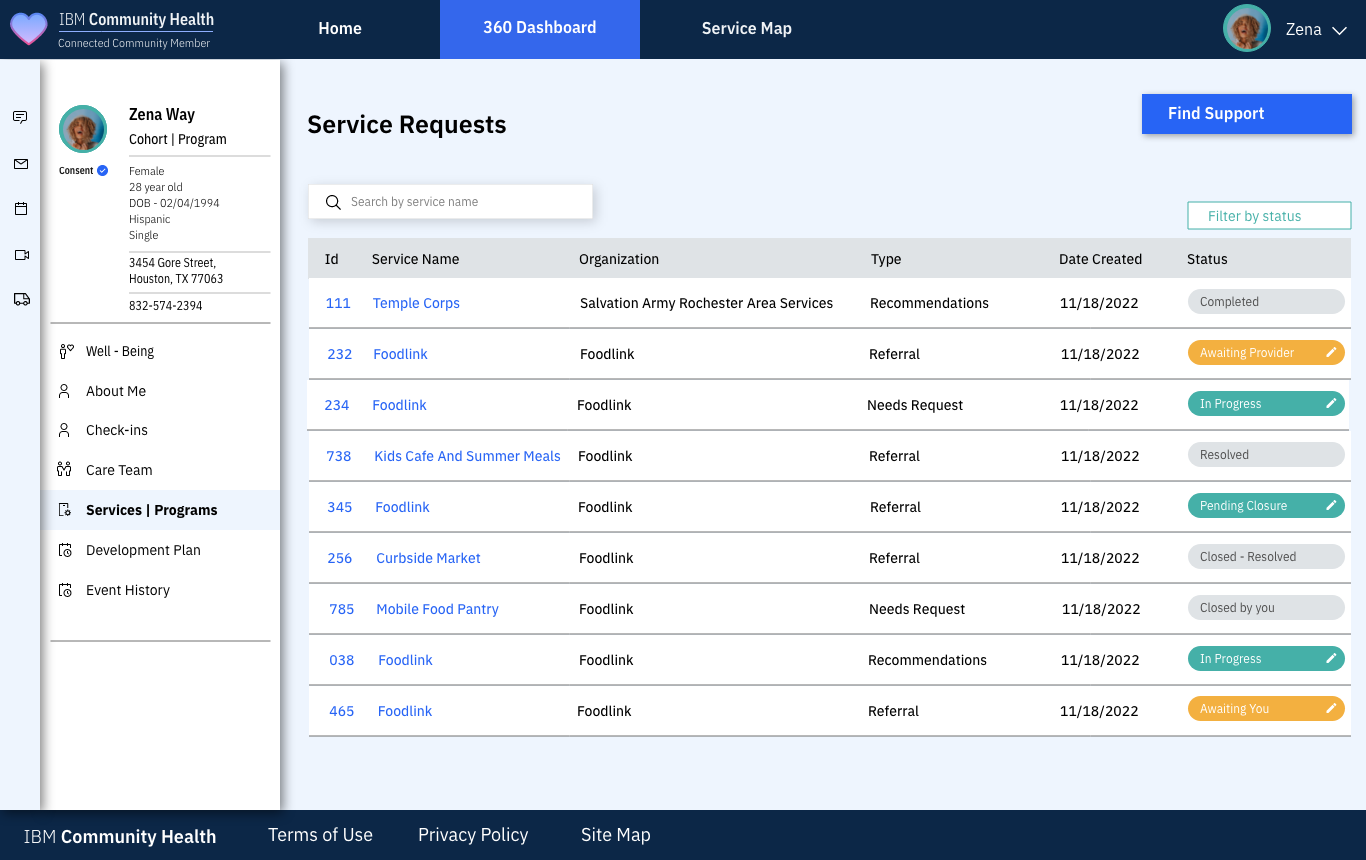This screenshot has width=1366, height=860.
Task: Select Services | Programs menu item
Action: click(160, 510)
